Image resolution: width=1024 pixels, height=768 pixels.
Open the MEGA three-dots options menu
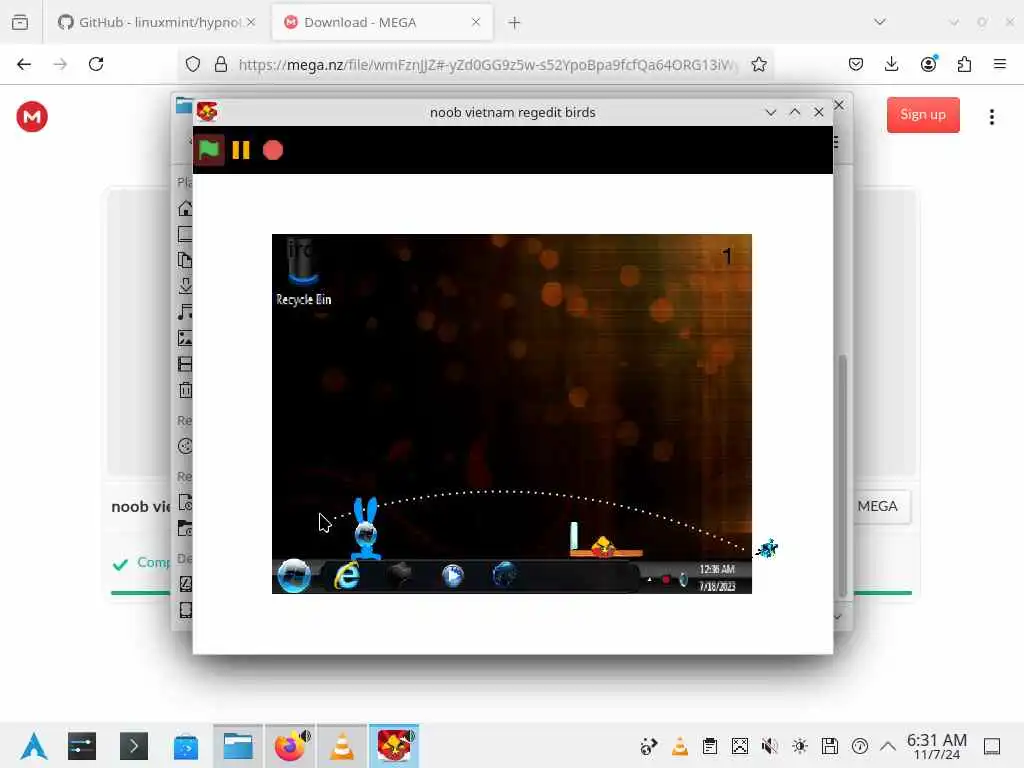tap(991, 117)
